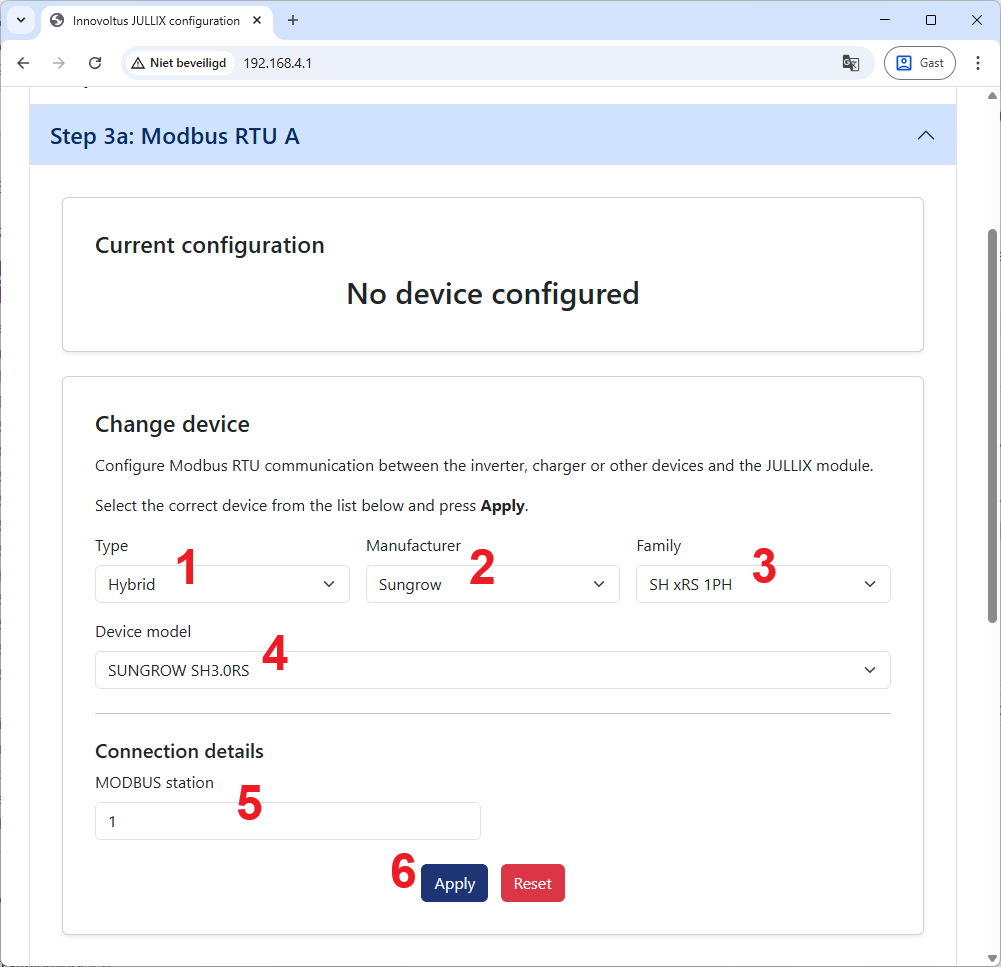The width and height of the screenshot is (1001, 967).
Task: Collapse the Step 3a Modbus RTU A section
Action: pyautogui.click(x=925, y=136)
